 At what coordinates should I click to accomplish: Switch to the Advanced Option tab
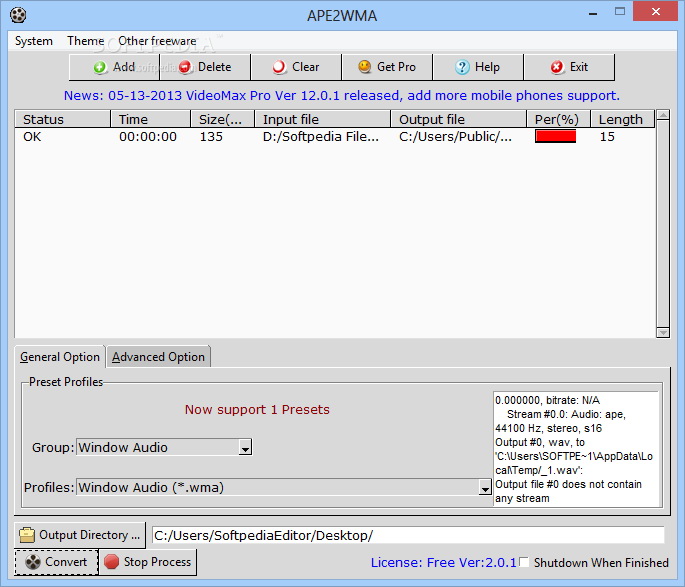point(158,357)
